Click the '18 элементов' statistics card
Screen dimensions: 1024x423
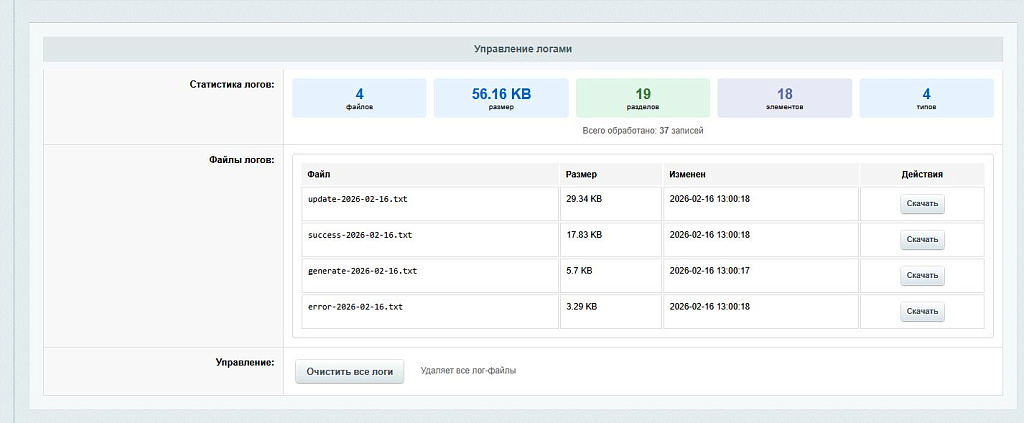click(x=784, y=98)
